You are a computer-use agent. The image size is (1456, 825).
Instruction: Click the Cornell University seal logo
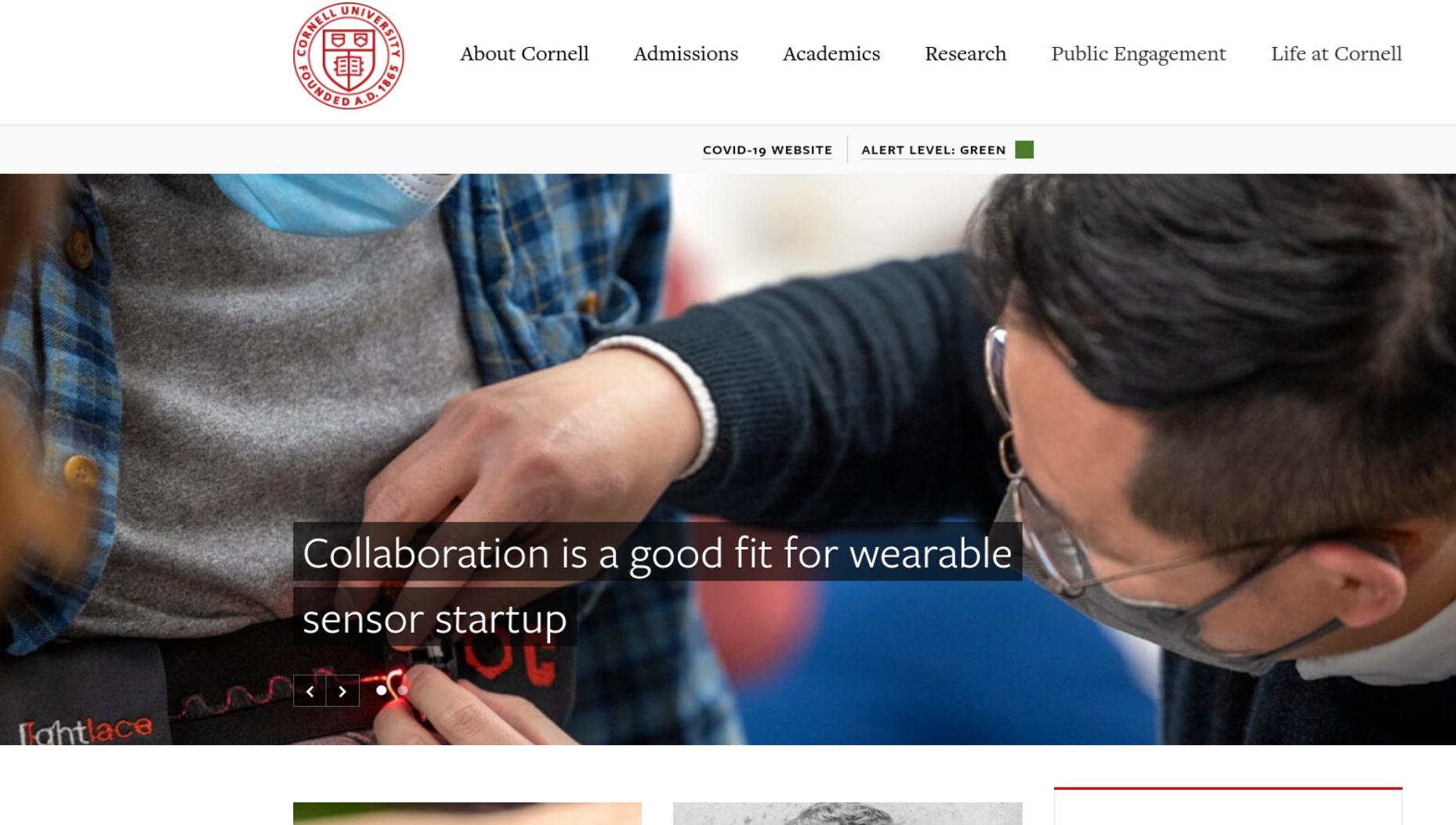point(349,56)
